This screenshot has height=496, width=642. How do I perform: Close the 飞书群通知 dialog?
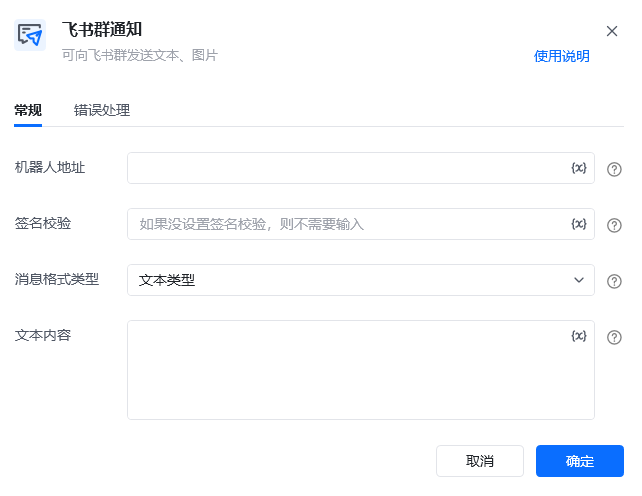point(612,31)
